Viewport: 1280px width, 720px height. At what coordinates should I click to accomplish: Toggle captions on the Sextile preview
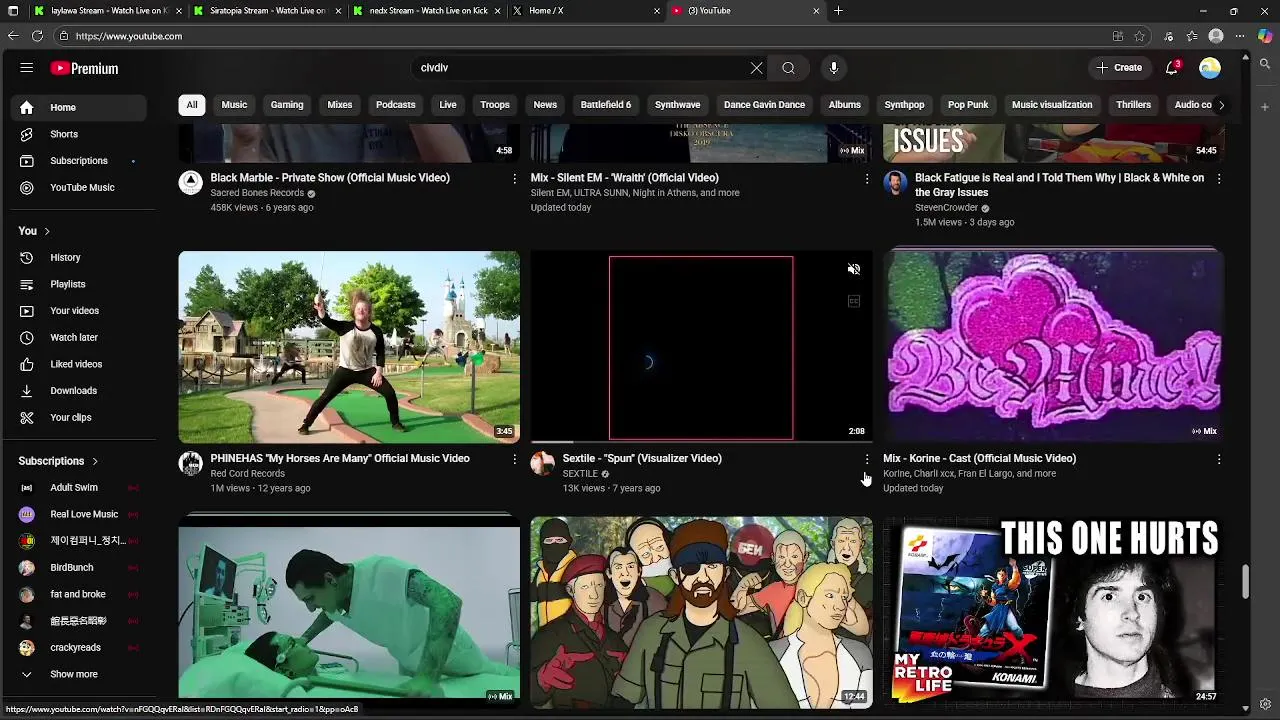[x=854, y=301]
